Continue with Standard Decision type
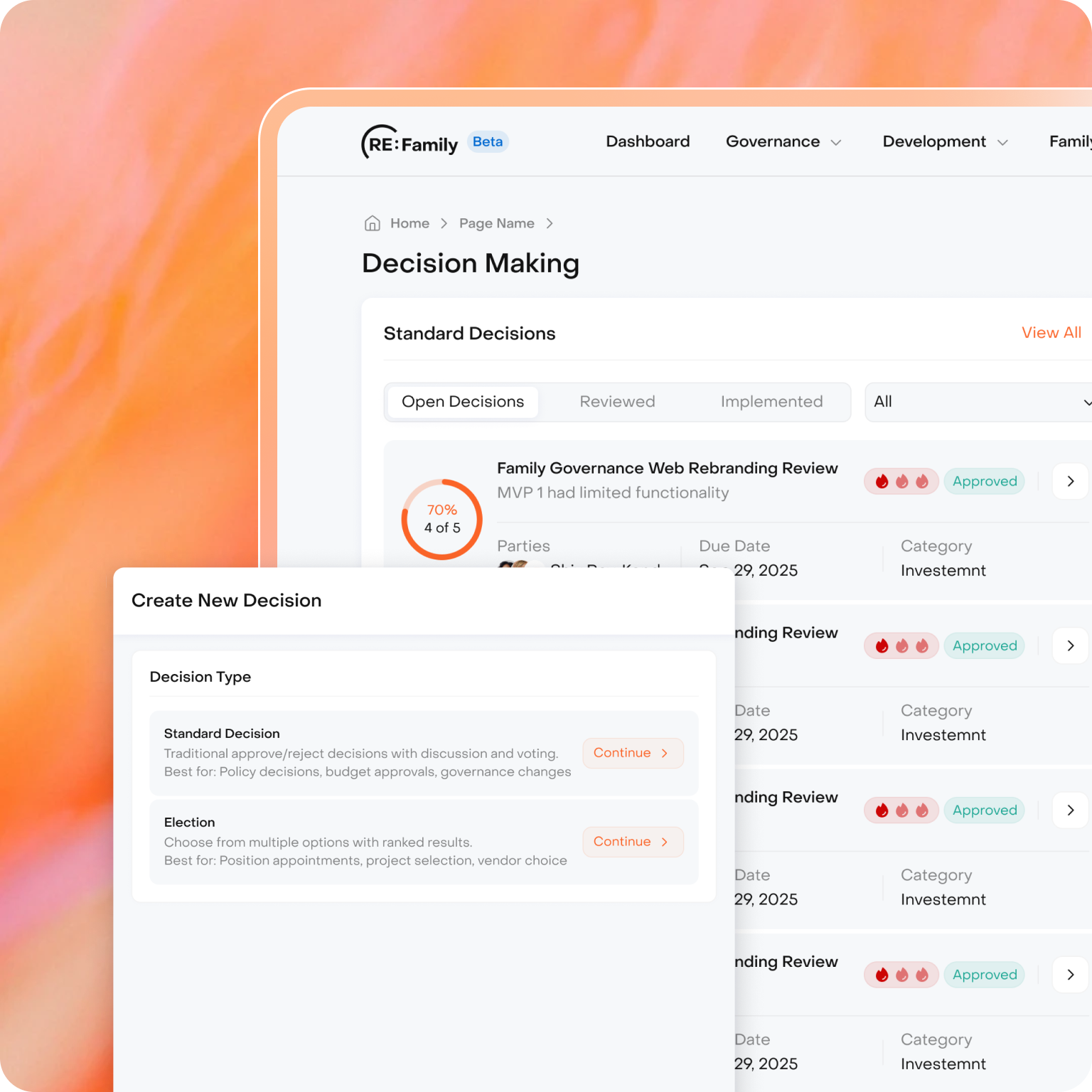Image resolution: width=1092 pixels, height=1092 pixels. 633,753
